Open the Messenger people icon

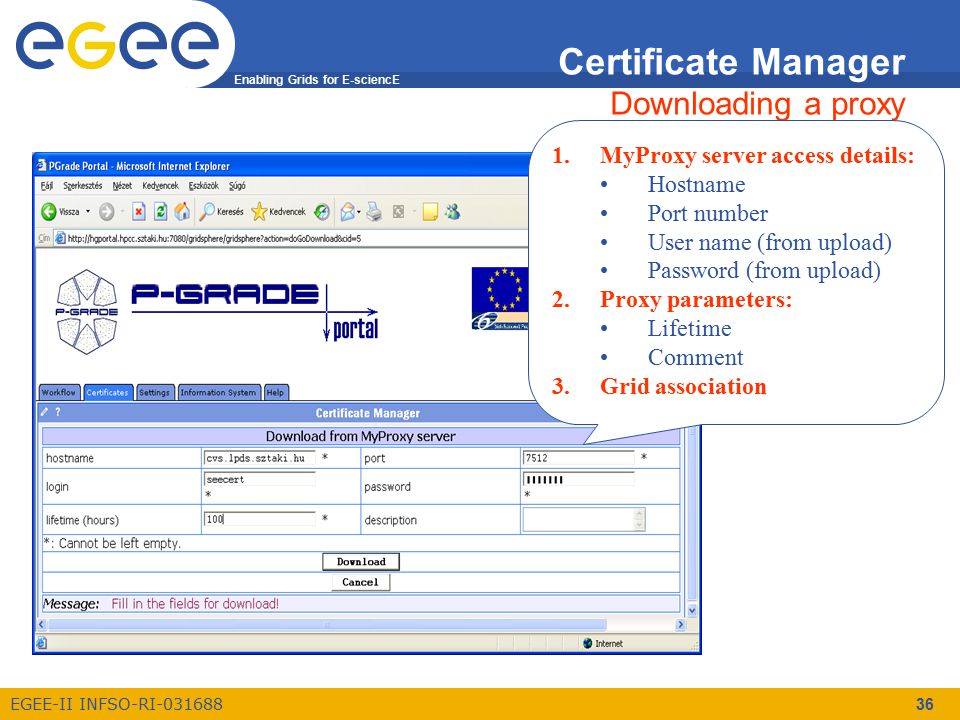453,212
